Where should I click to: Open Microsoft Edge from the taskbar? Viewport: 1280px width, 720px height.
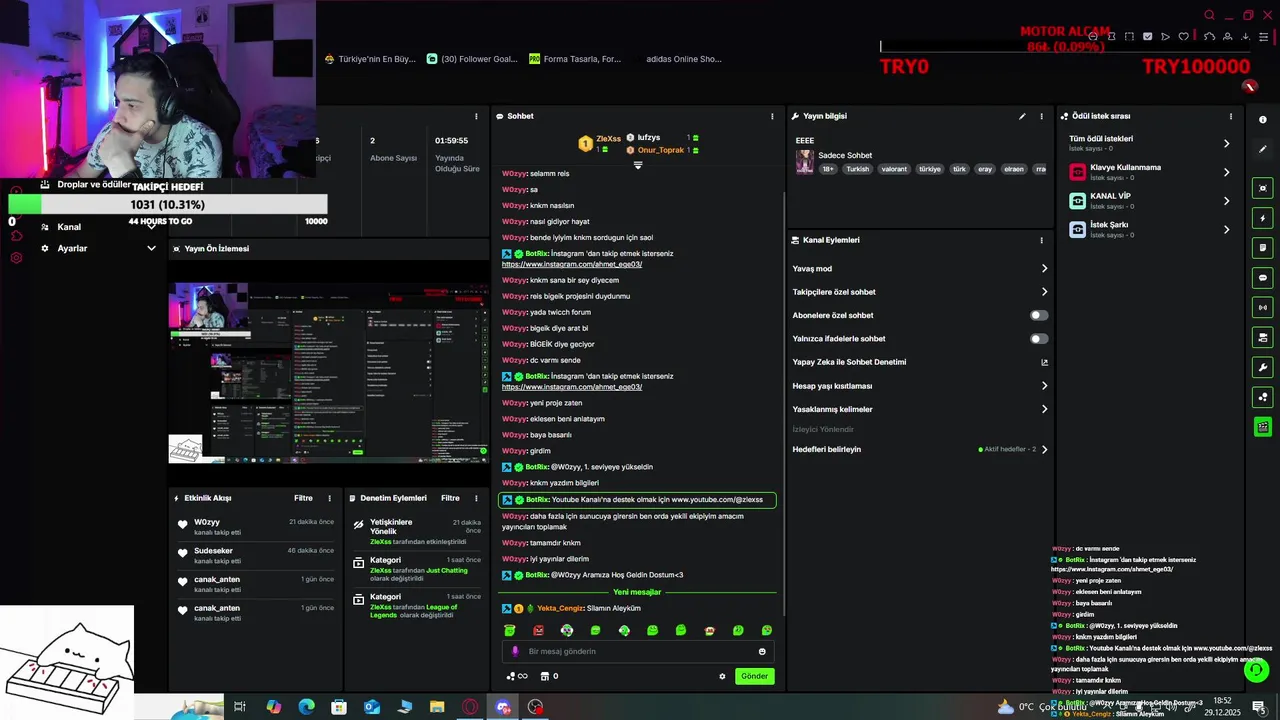point(306,707)
